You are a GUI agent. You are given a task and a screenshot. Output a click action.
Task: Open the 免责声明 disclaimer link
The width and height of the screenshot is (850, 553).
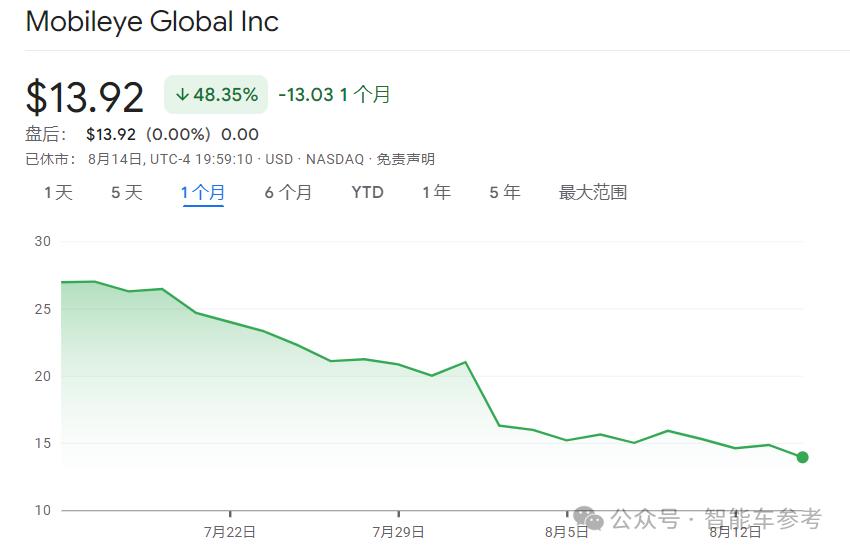tap(405, 159)
